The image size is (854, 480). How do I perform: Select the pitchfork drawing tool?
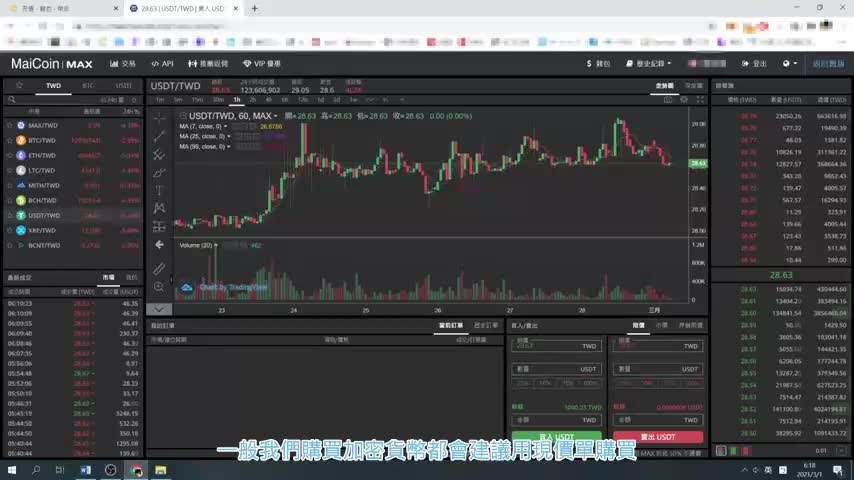coord(159,155)
